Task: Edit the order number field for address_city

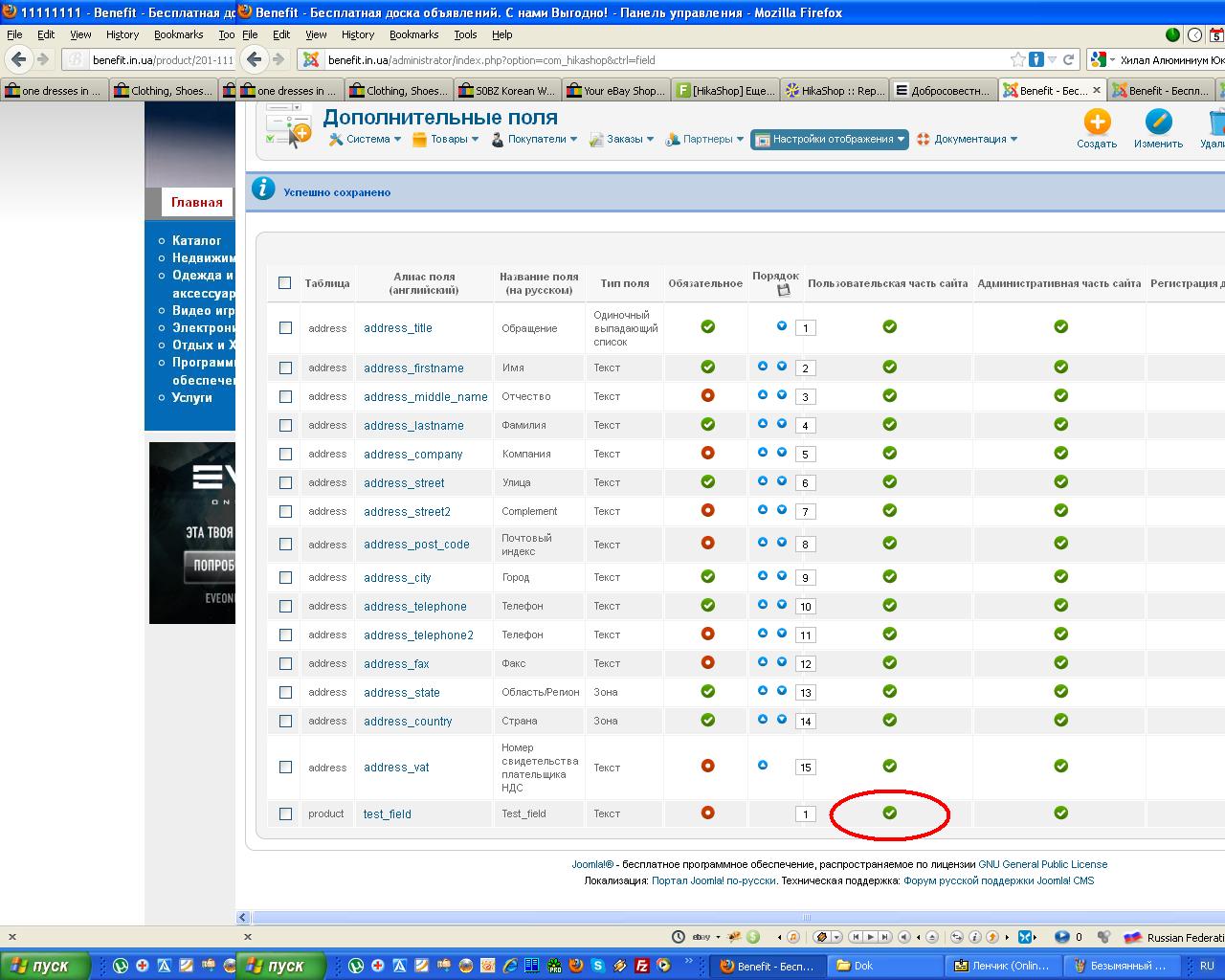Action: click(x=805, y=578)
